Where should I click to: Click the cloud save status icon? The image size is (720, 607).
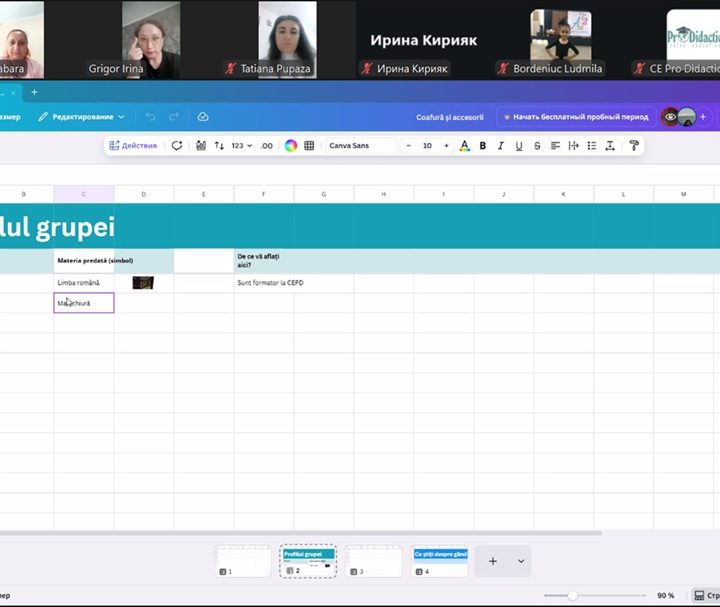(203, 117)
